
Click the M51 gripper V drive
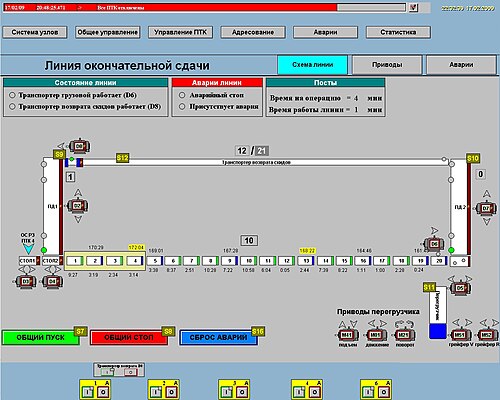click(460, 334)
